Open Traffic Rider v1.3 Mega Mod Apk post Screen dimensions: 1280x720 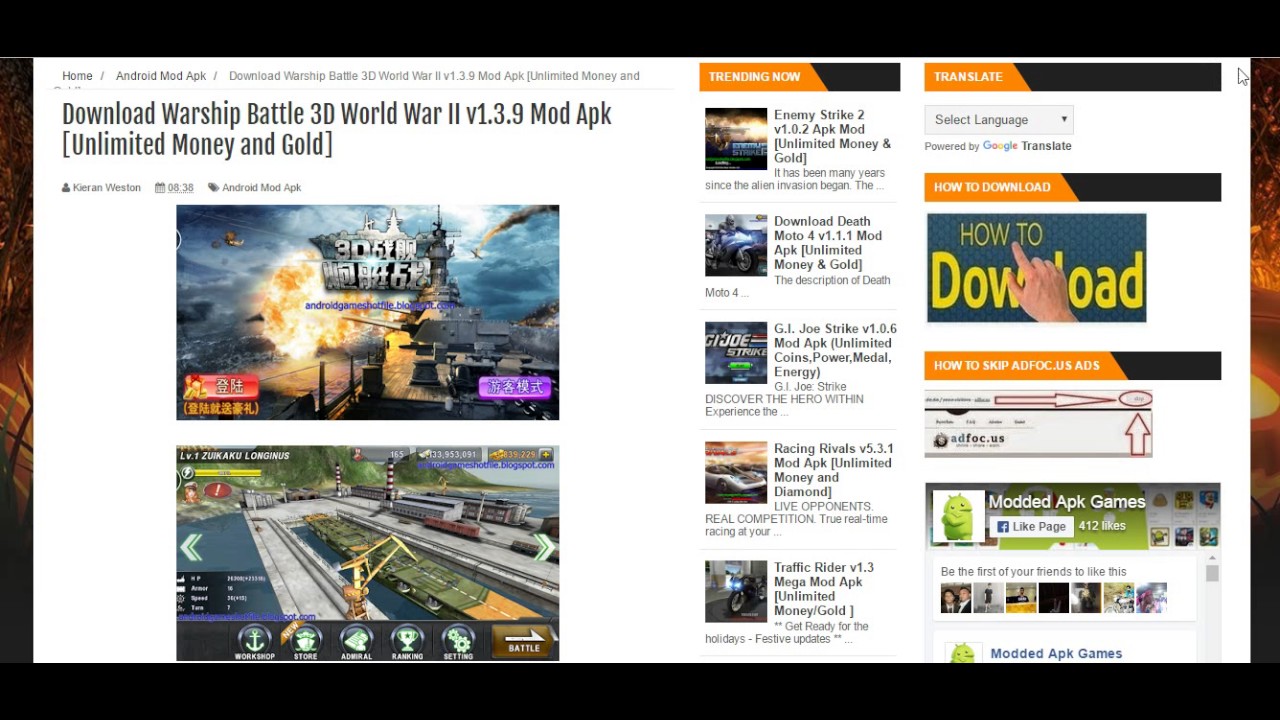pyautogui.click(x=824, y=589)
